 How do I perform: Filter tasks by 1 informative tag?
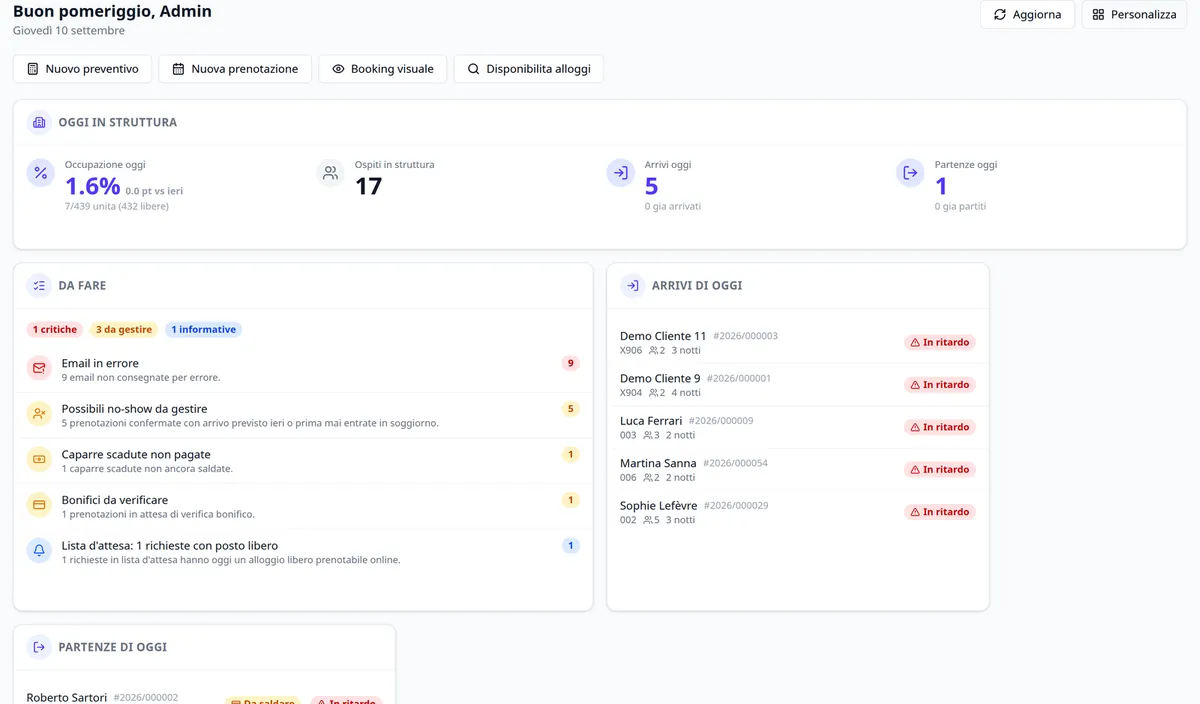(x=203, y=329)
